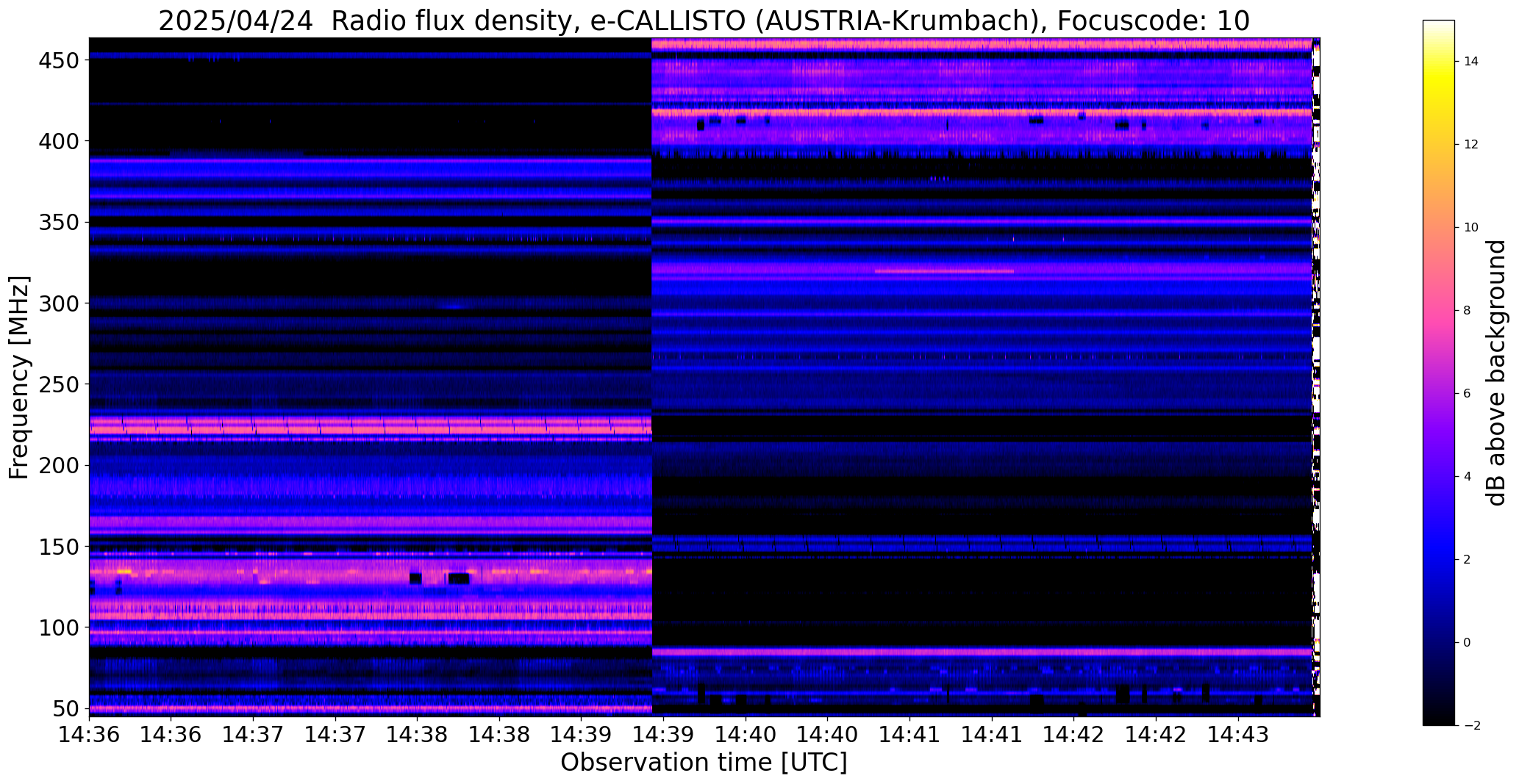Pick the colorbar tick labeled 10
The width and height of the screenshot is (1519, 784).
coord(1471,228)
